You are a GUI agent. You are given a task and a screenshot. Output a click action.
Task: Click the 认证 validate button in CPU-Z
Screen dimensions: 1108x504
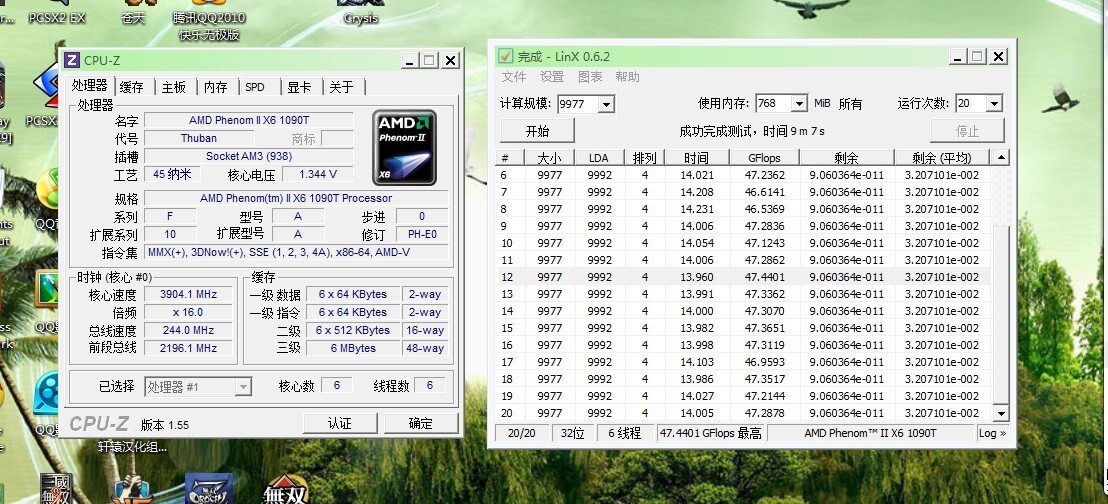coord(340,423)
